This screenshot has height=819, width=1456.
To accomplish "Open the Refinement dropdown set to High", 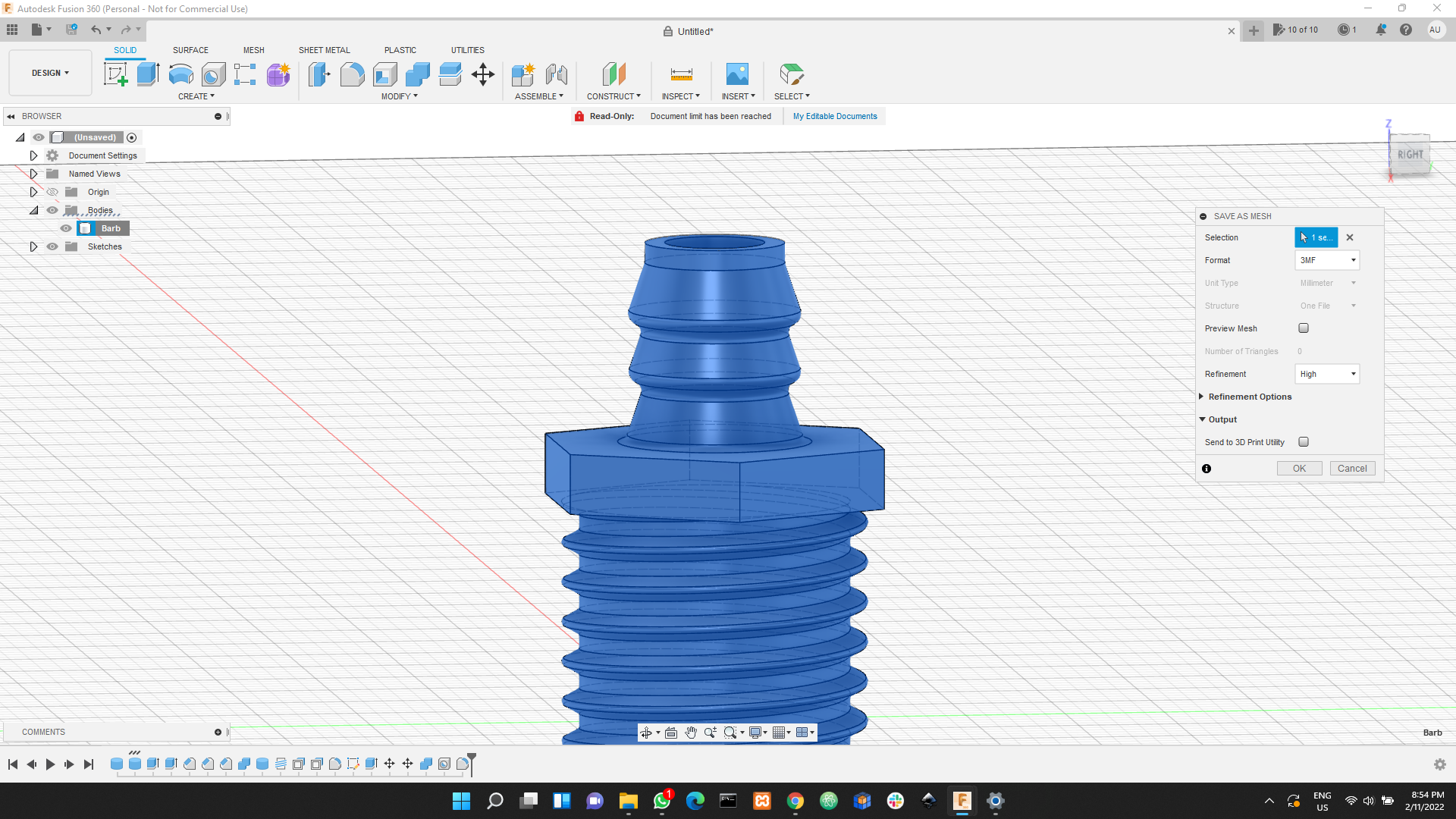I will click(1326, 373).
